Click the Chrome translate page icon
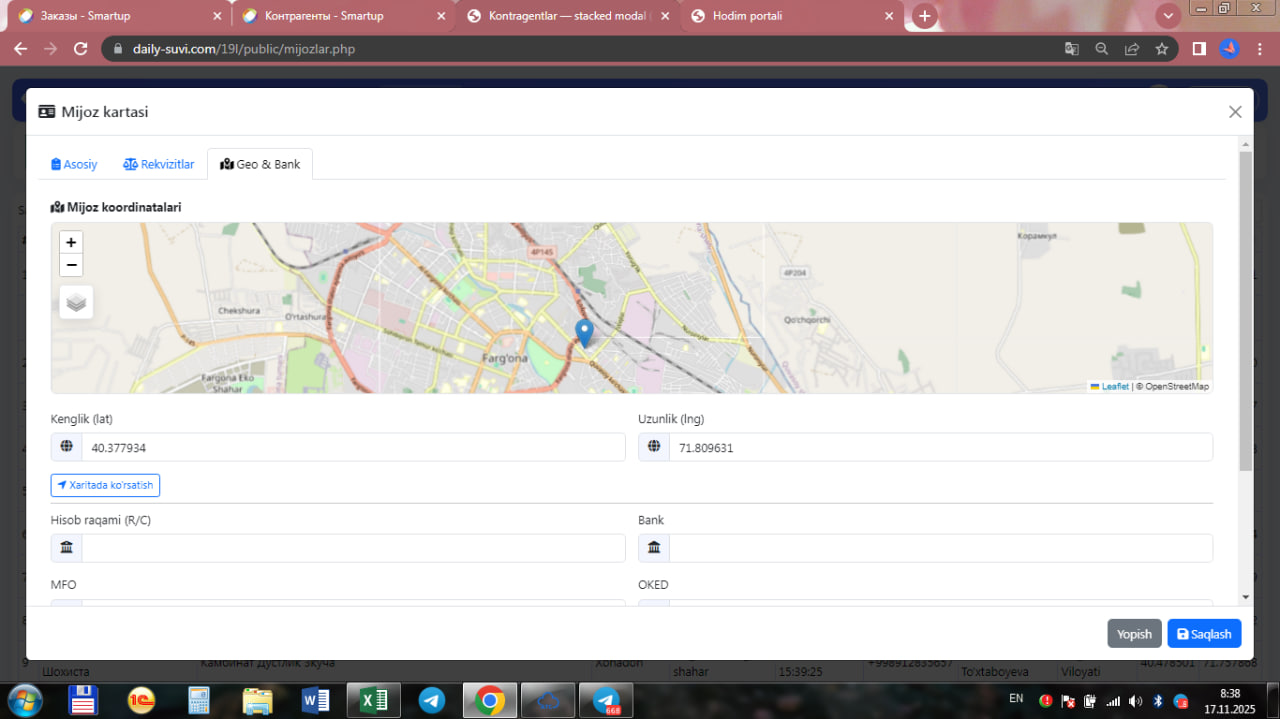Screen dimensions: 1280x719 point(1071,49)
